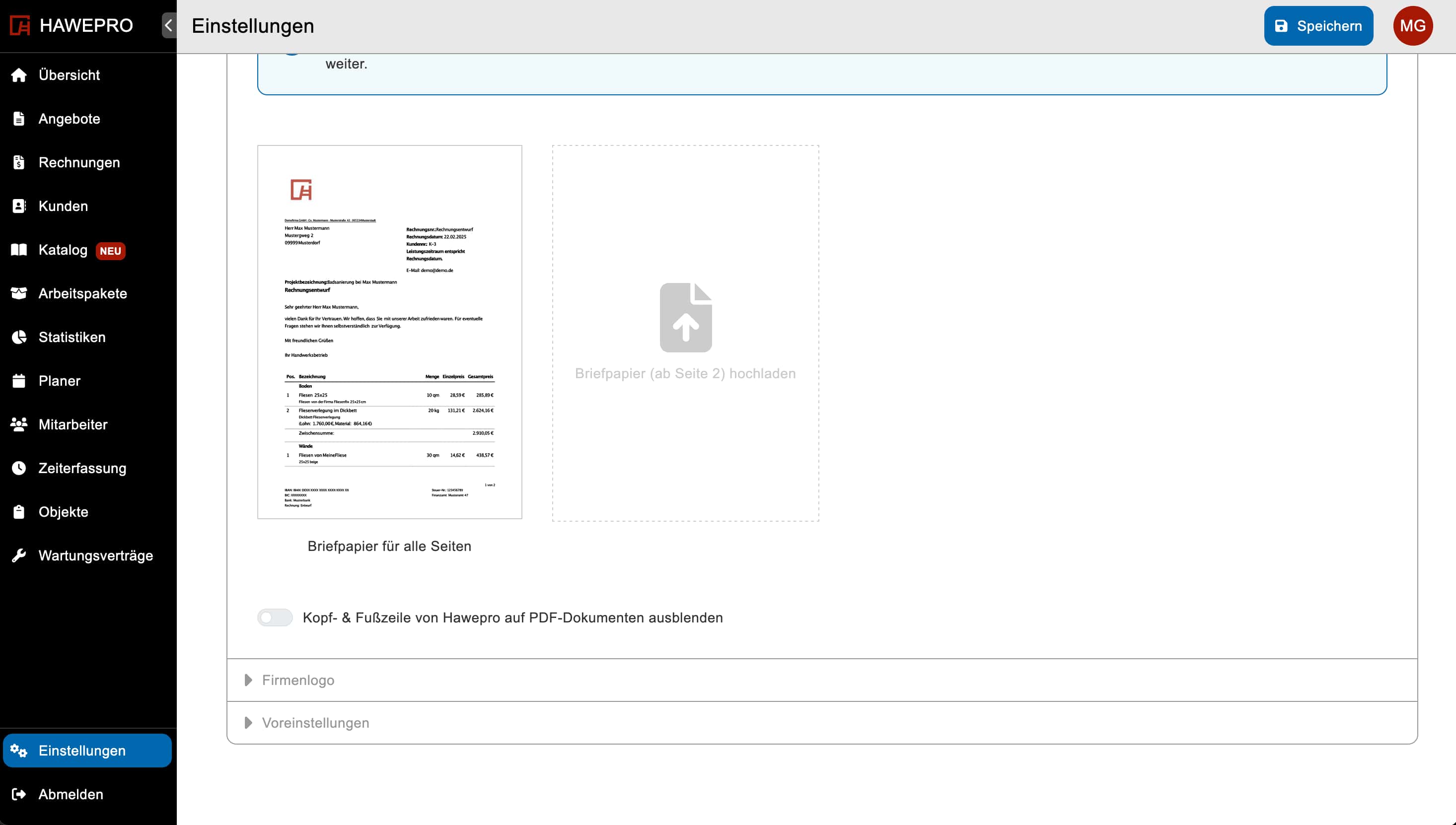Screen dimensions: 1456x825
Task: Click the upload file icon for Briefpapier
Action: pyautogui.click(x=685, y=317)
